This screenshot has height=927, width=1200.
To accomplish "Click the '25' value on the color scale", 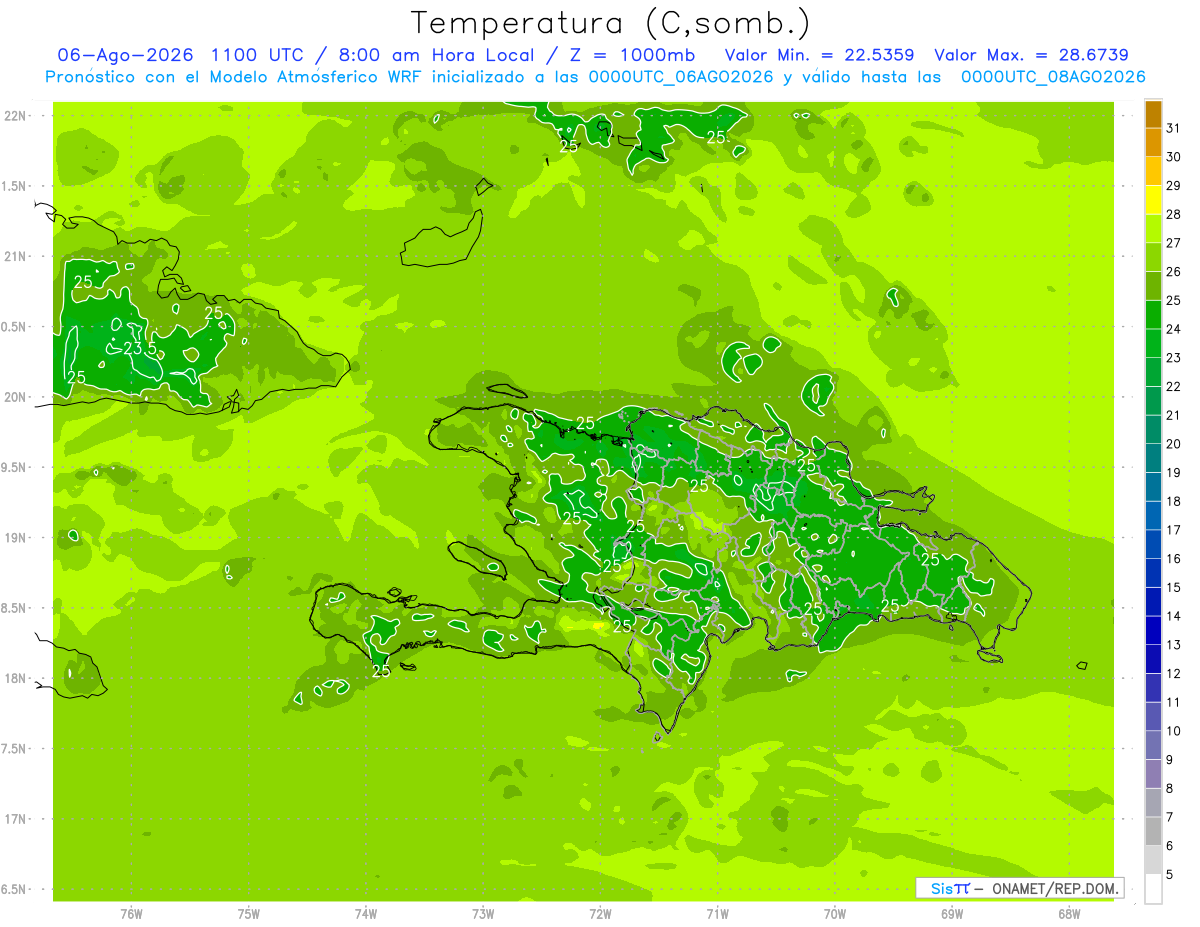I will click(x=1174, y=300).
